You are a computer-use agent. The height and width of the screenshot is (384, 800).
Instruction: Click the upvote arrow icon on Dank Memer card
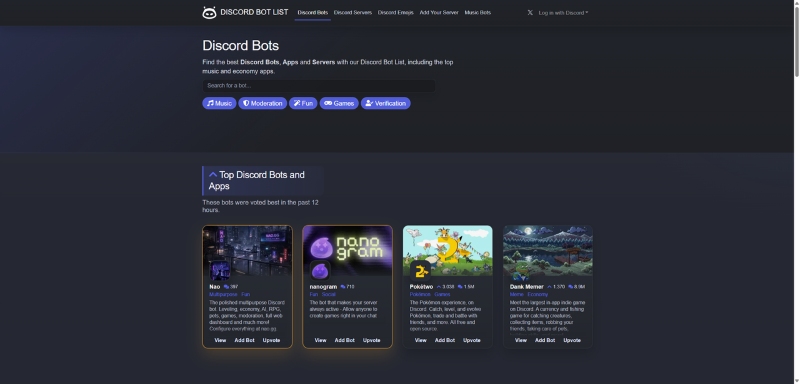[x=549, y=287]
